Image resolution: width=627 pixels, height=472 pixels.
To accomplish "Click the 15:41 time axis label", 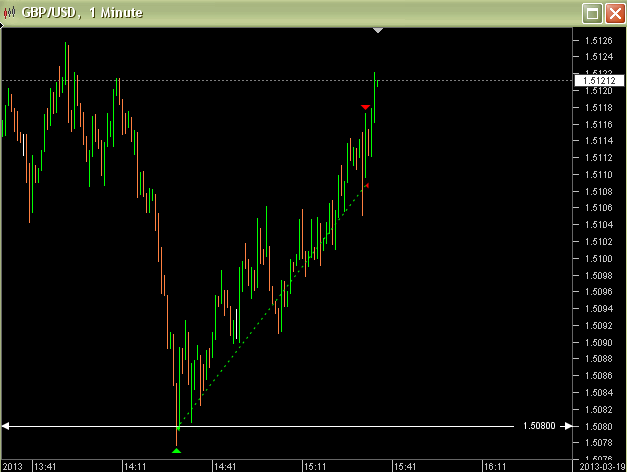I will pyautogui.click(x=405, y=466).
